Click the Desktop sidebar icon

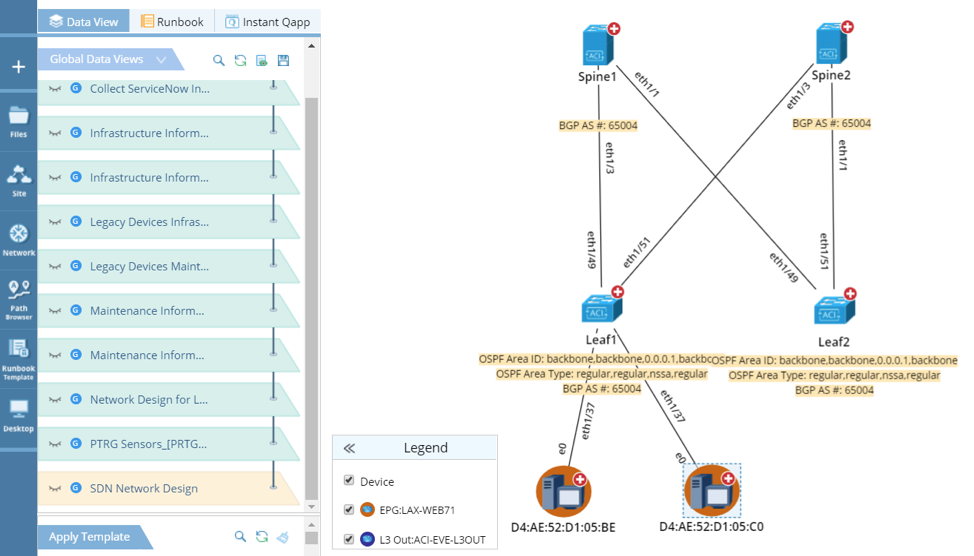(18, 414)
